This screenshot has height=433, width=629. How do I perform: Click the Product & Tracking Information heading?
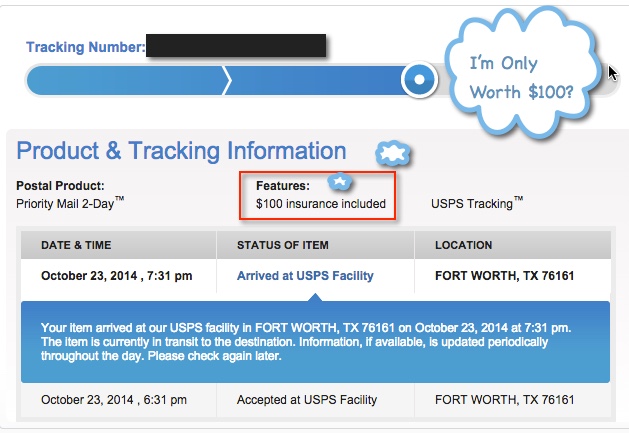click(181, 151)
